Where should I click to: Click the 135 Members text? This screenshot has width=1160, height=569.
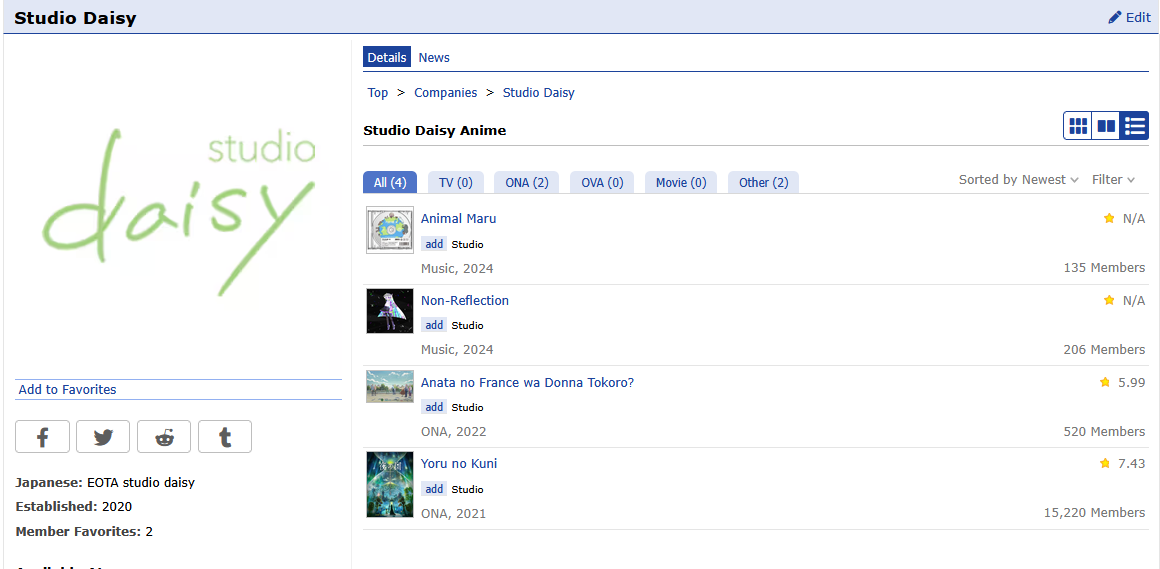(x=1105, y=267)
